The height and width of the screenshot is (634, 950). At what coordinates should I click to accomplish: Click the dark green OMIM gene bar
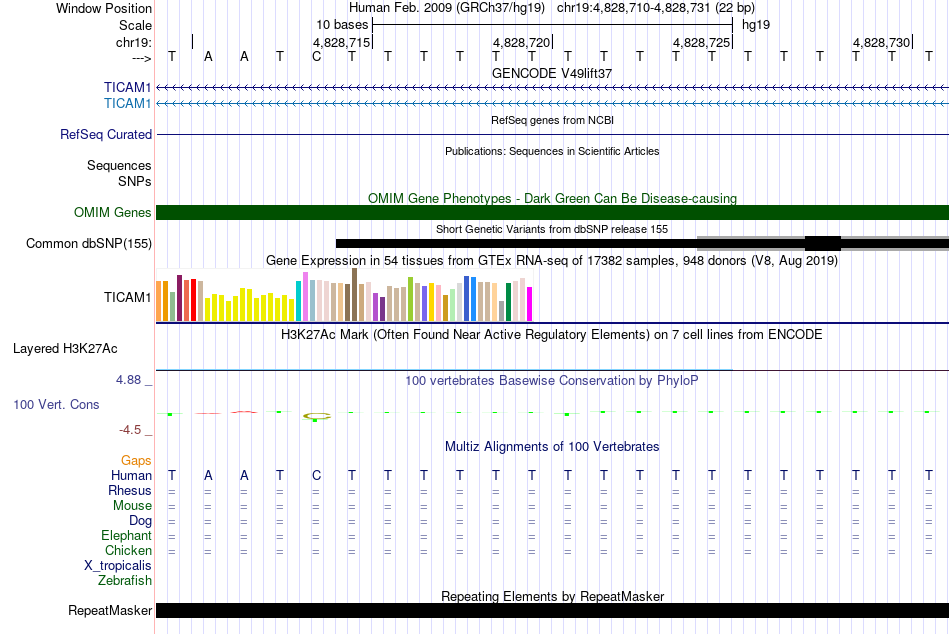pos(553,212)
